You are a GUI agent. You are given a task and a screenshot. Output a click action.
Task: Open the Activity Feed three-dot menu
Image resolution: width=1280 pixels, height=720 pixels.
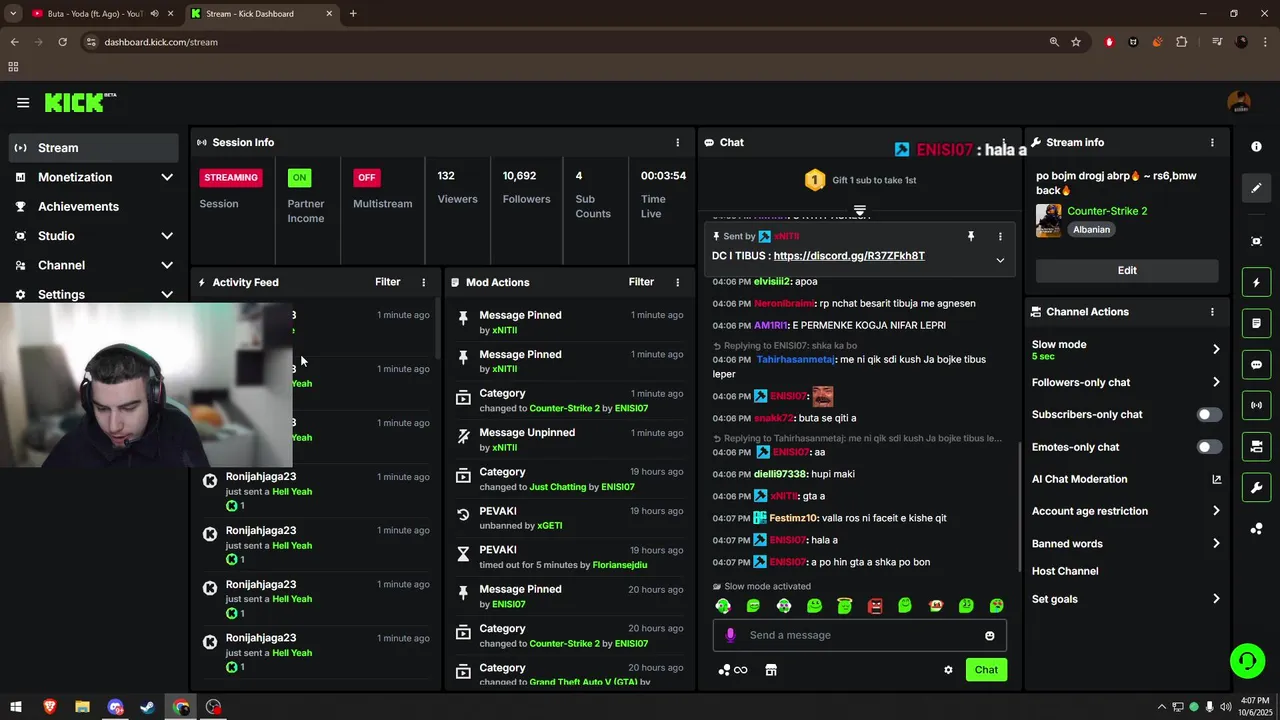[423, 282]
